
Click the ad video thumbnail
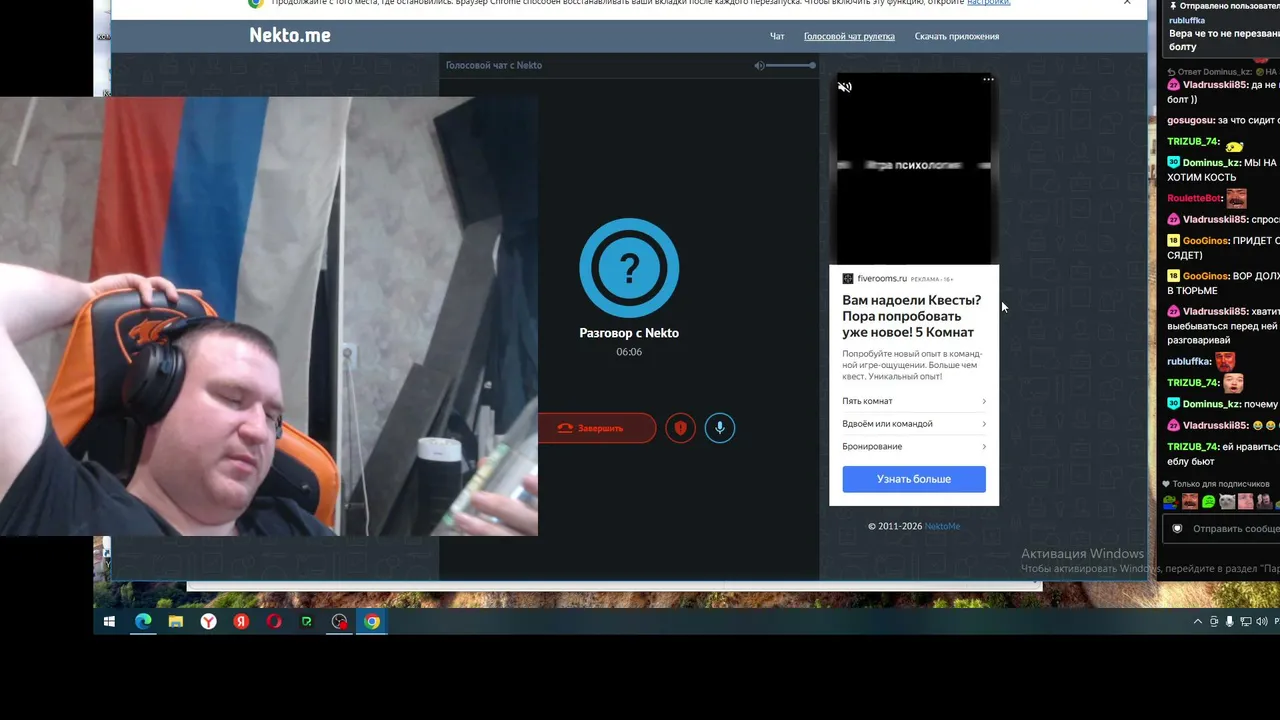point(914,168)
